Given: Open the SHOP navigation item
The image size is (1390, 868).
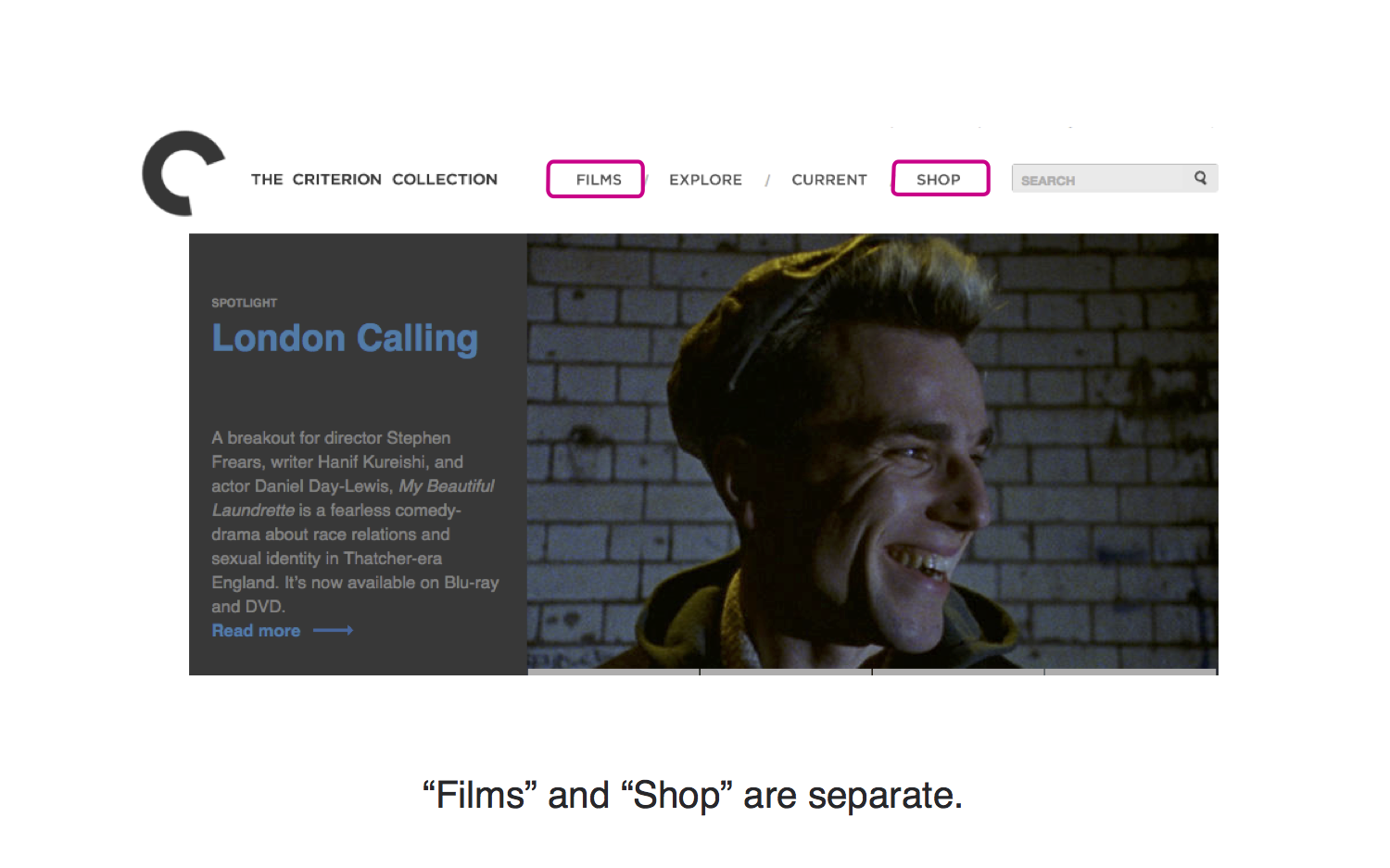Looking at the screenshot, I should click(939, 180).
